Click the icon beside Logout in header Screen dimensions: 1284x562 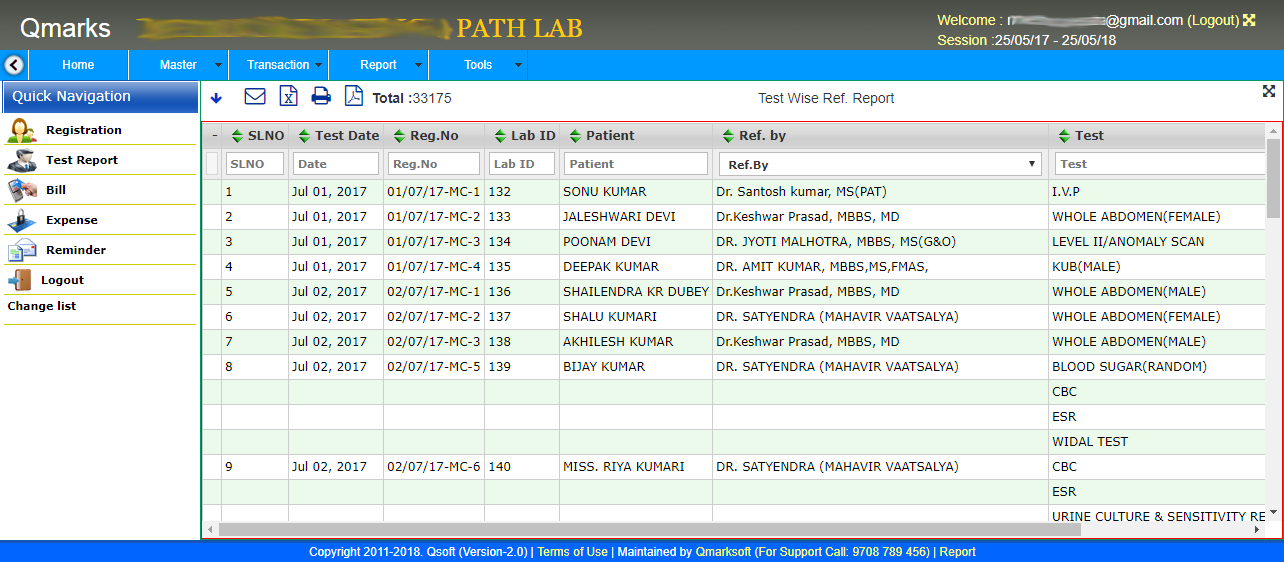pos(1249,20)
